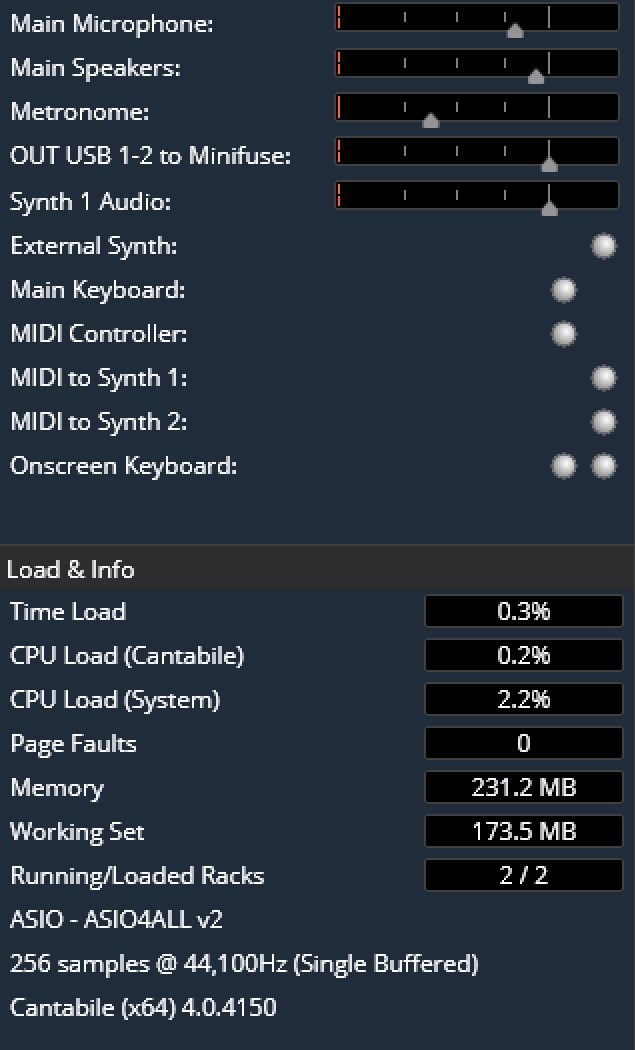
Task: Click the ASIO - ASIO4ALL v2 driver text
Action: tap(116, 920)
